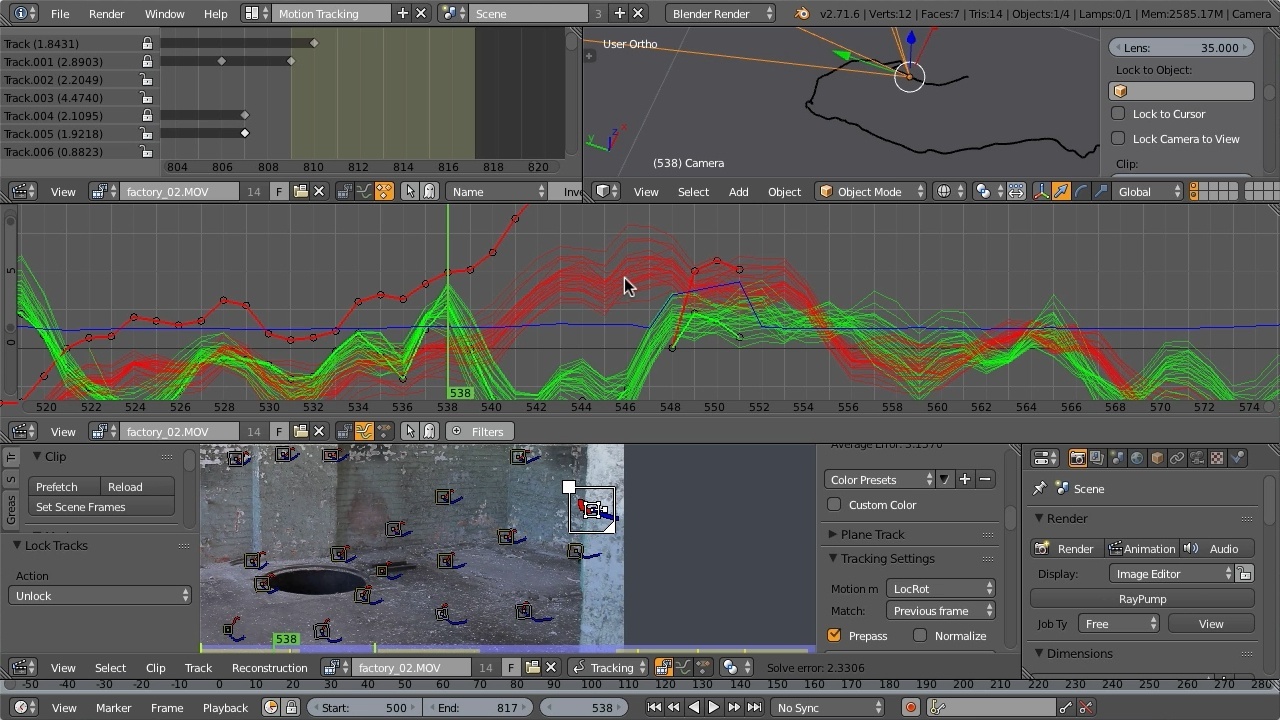Click the Object constraints chain-link icon
The height and width of the screenshot is (720, 1280).
tap(1176, 458)
